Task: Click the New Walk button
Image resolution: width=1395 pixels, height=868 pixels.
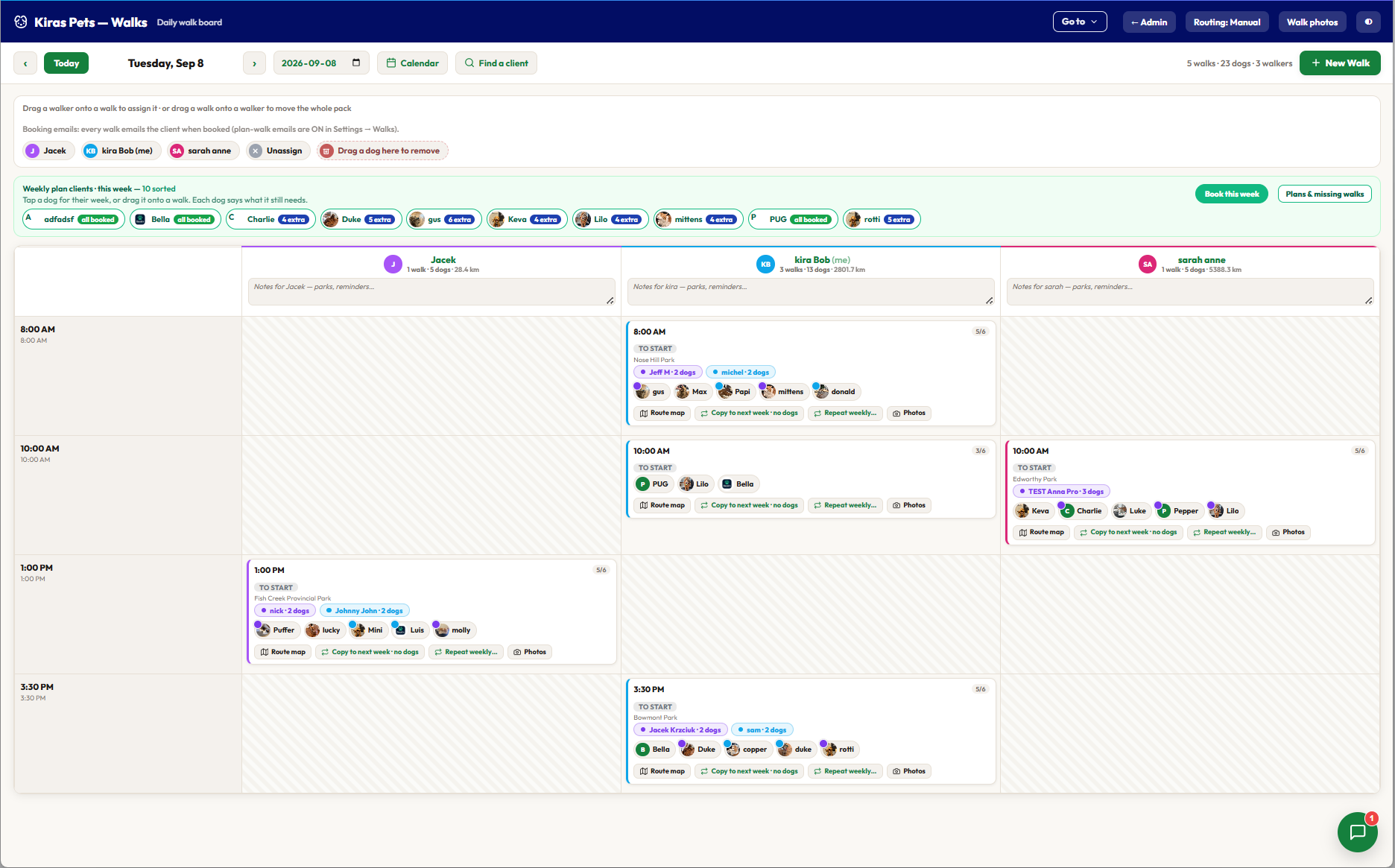Action: (x=1340, y=63)
